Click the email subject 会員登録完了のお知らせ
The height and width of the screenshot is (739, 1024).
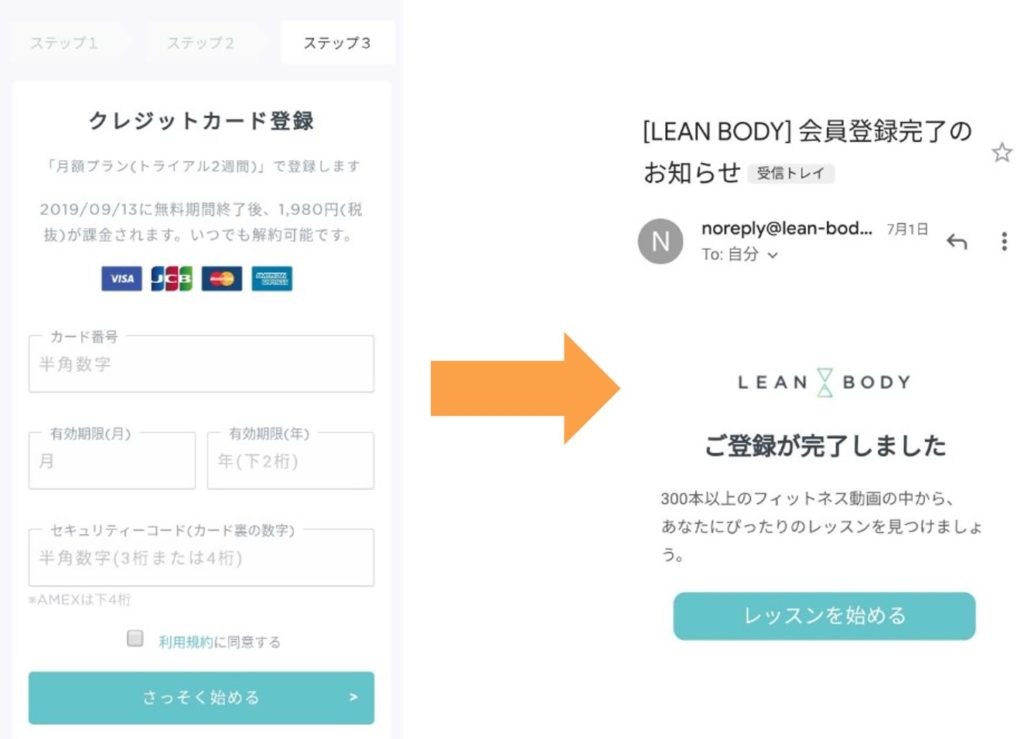click(x=808, y=152)
